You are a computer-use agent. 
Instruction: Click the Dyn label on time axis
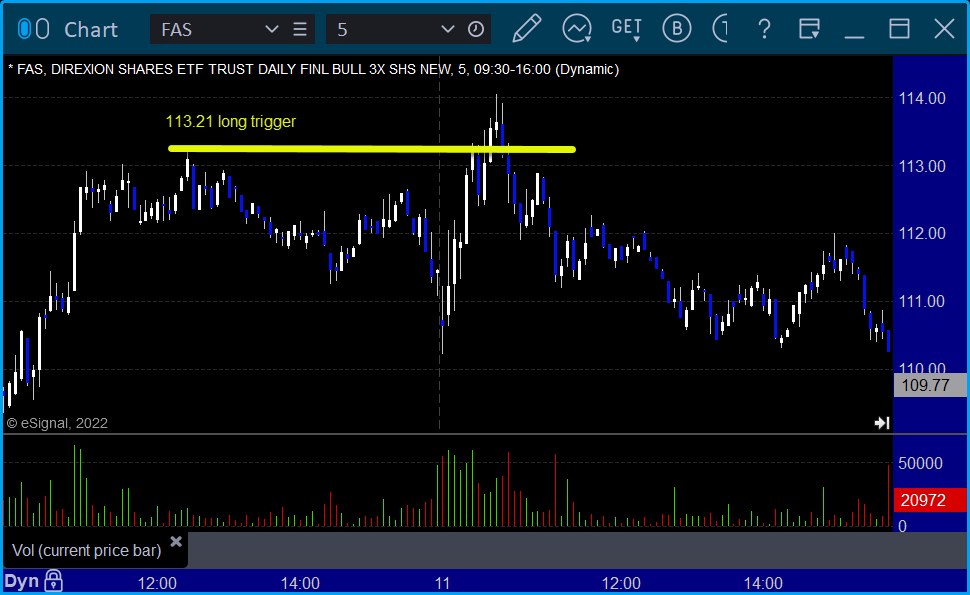coord(22,581)
